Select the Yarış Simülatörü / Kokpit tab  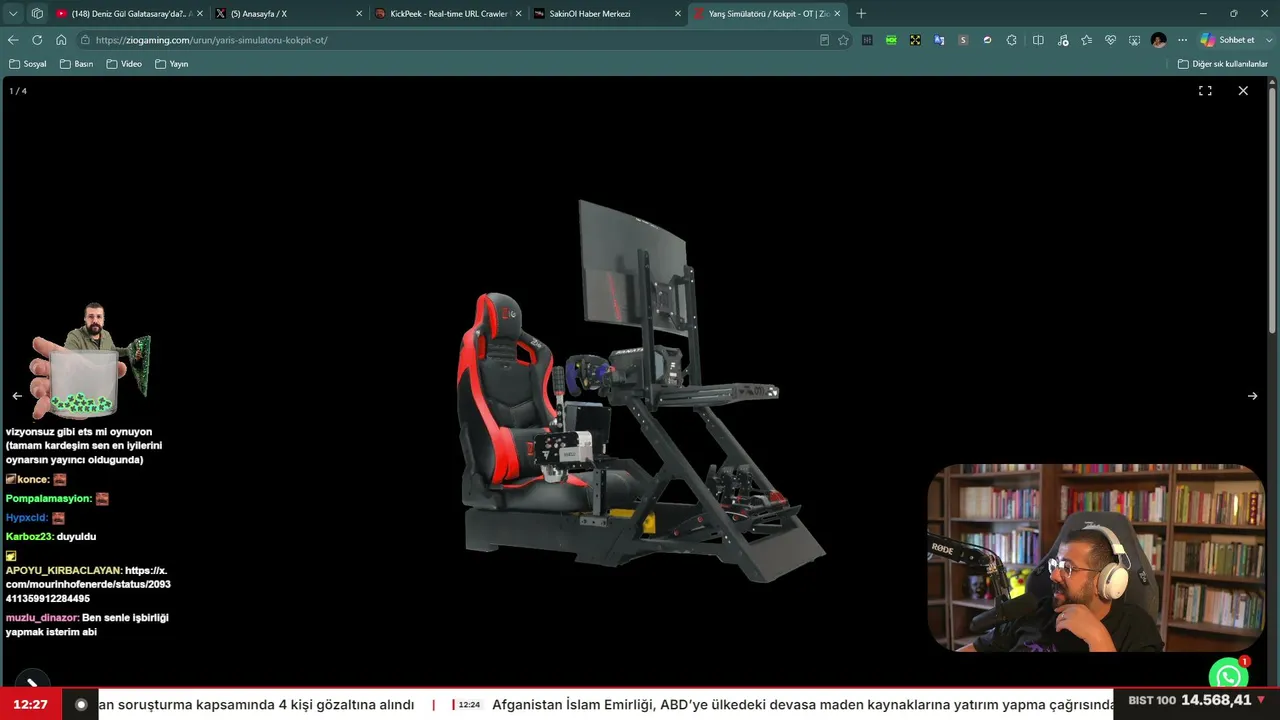(x=766, y=14)
